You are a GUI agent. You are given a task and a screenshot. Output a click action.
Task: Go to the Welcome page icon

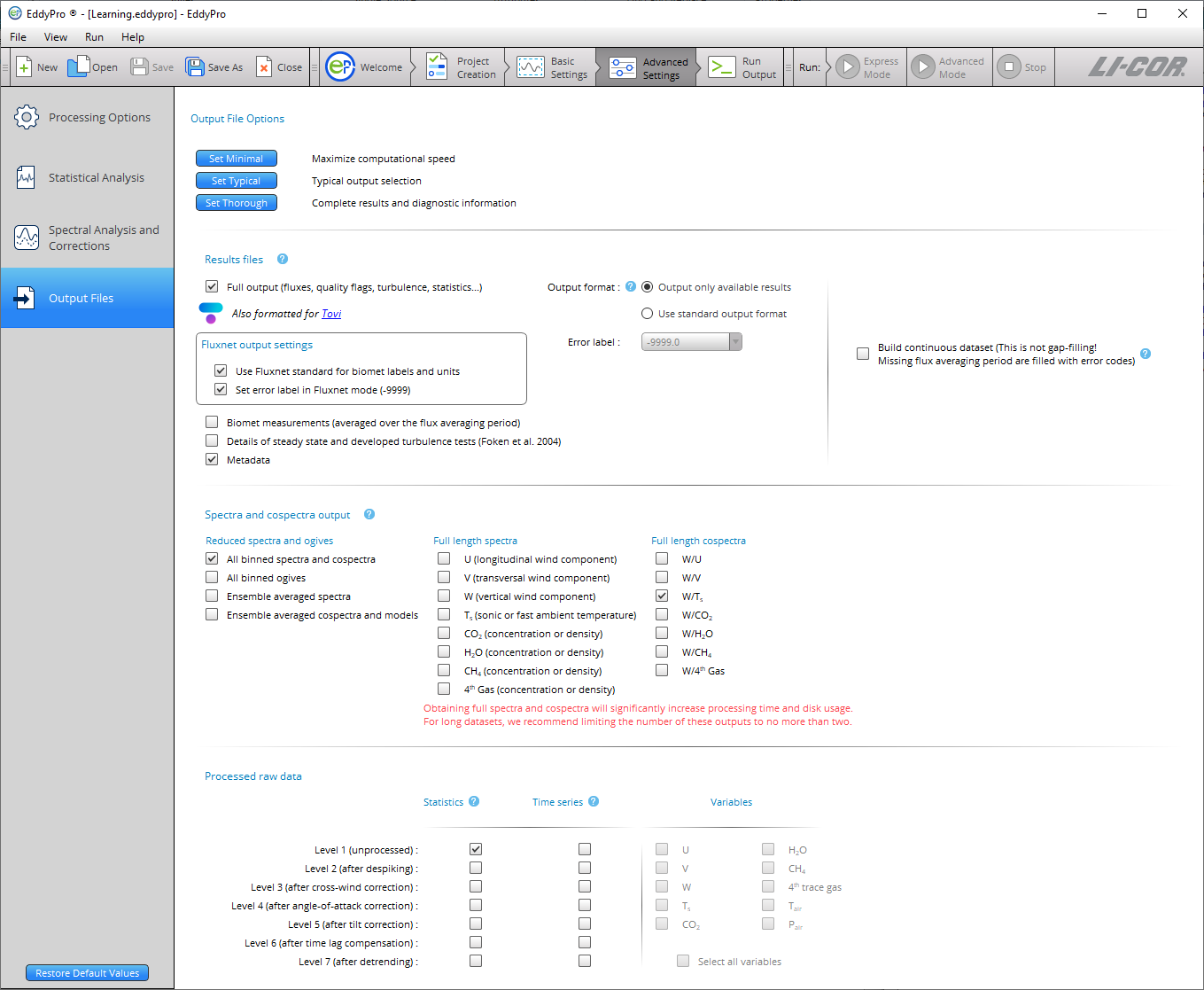point(340,66)
